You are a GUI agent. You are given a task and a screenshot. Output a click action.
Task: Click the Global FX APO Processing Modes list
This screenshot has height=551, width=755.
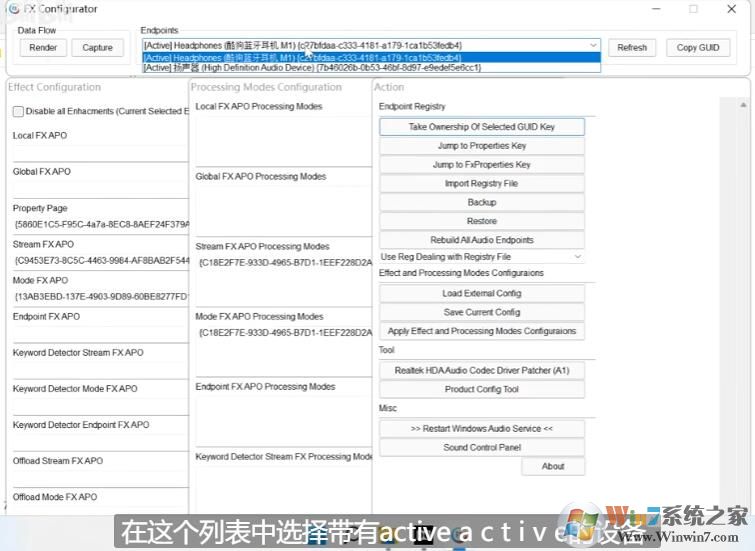[284, 210]
